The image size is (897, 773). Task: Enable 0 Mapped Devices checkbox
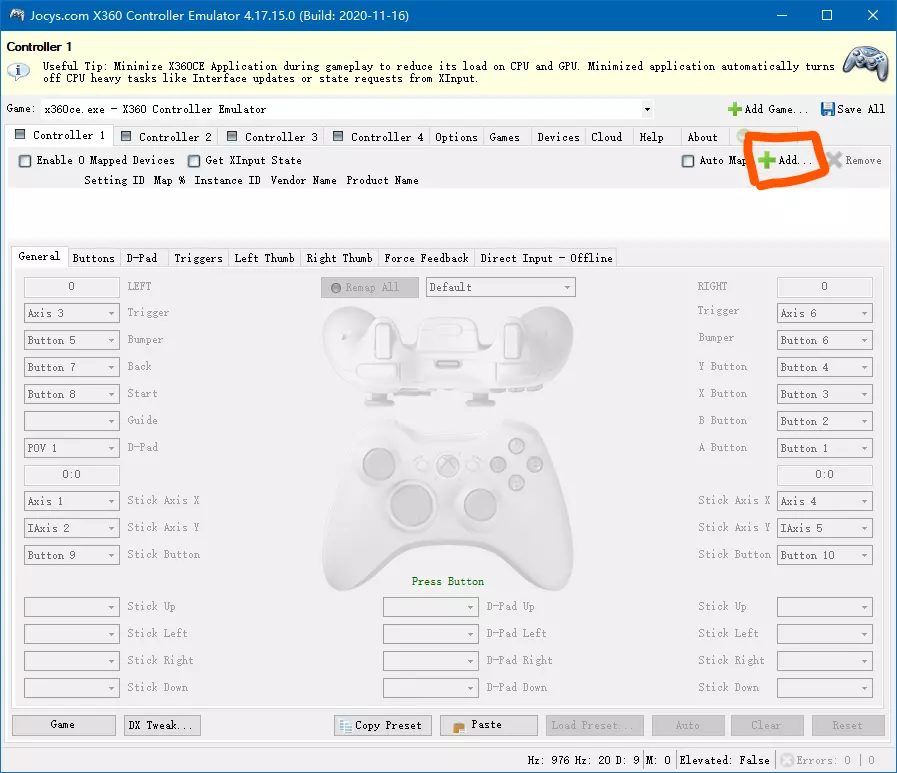pos(25,161)
